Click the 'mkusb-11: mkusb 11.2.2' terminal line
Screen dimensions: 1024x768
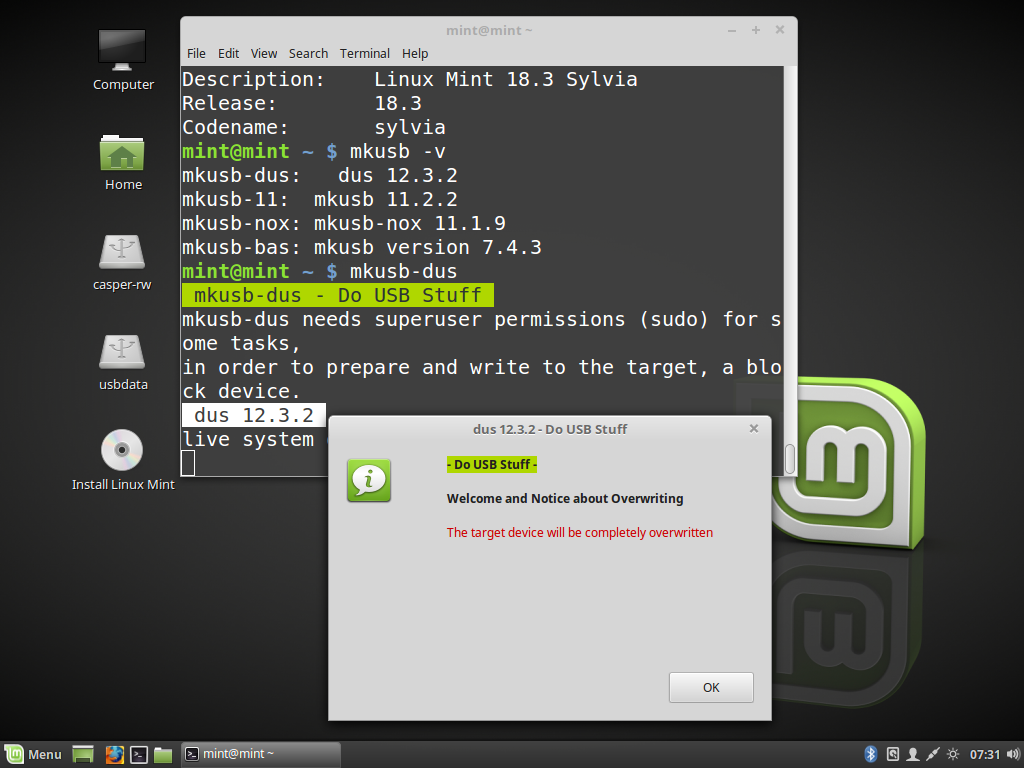(319, 199)
